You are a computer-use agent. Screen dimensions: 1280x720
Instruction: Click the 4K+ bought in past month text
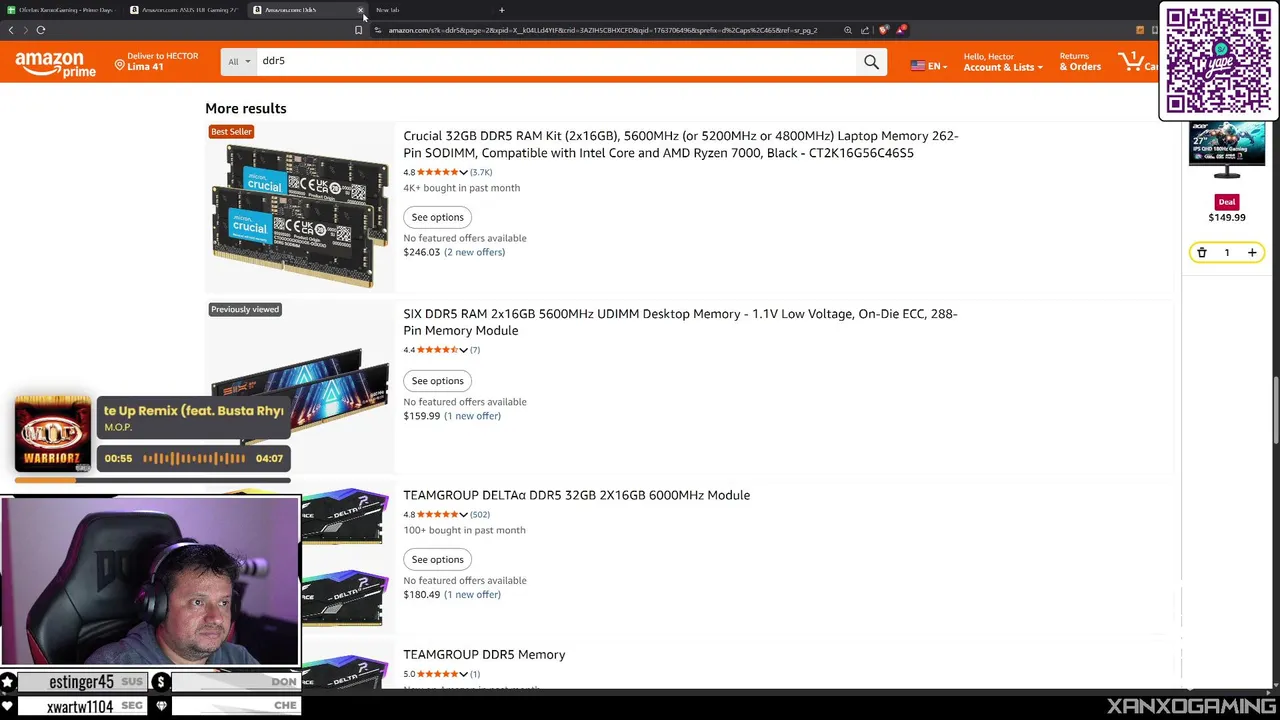(462, 188)
